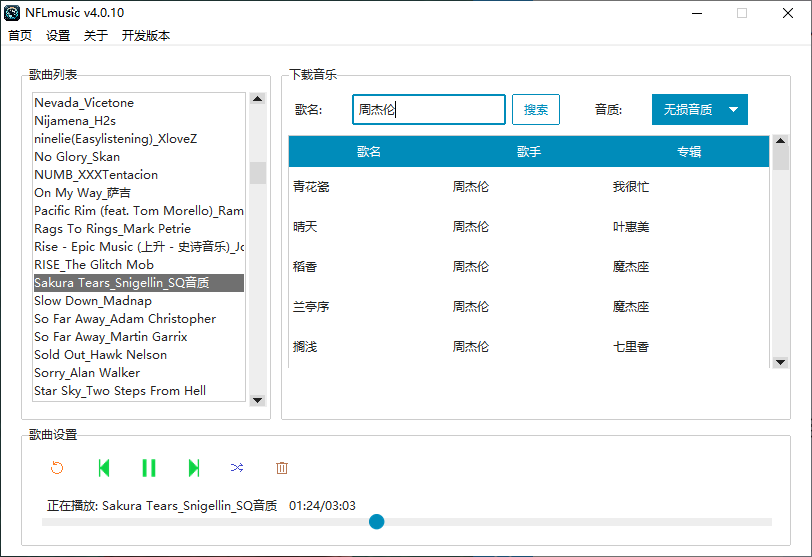The width and height of the screenshot is (812, 557).
Task: Select No Glory_Skan song
Action: [139, 156]
